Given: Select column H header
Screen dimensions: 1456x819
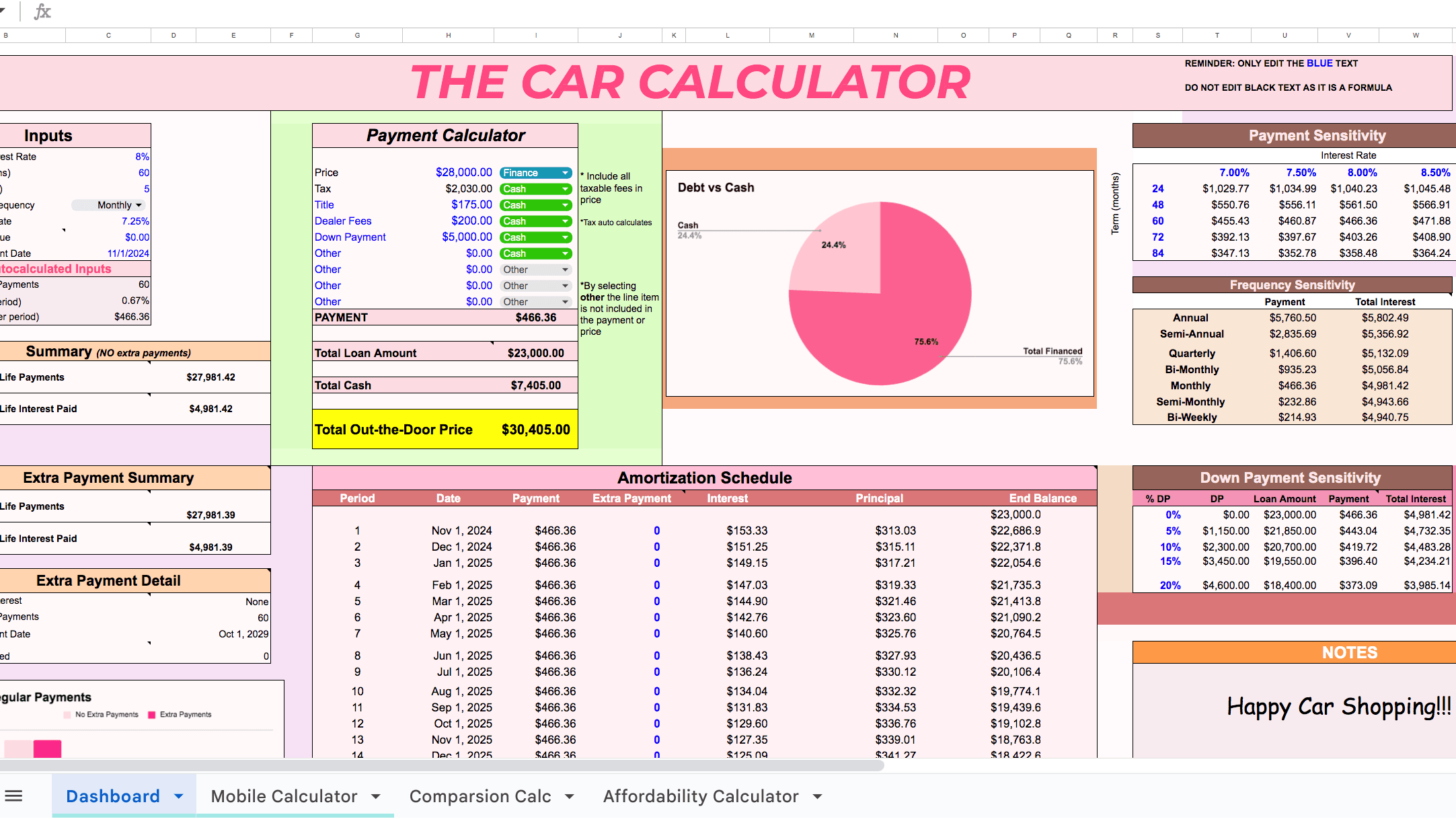Looking at the screenshot, I should click(x=449, y=35).
